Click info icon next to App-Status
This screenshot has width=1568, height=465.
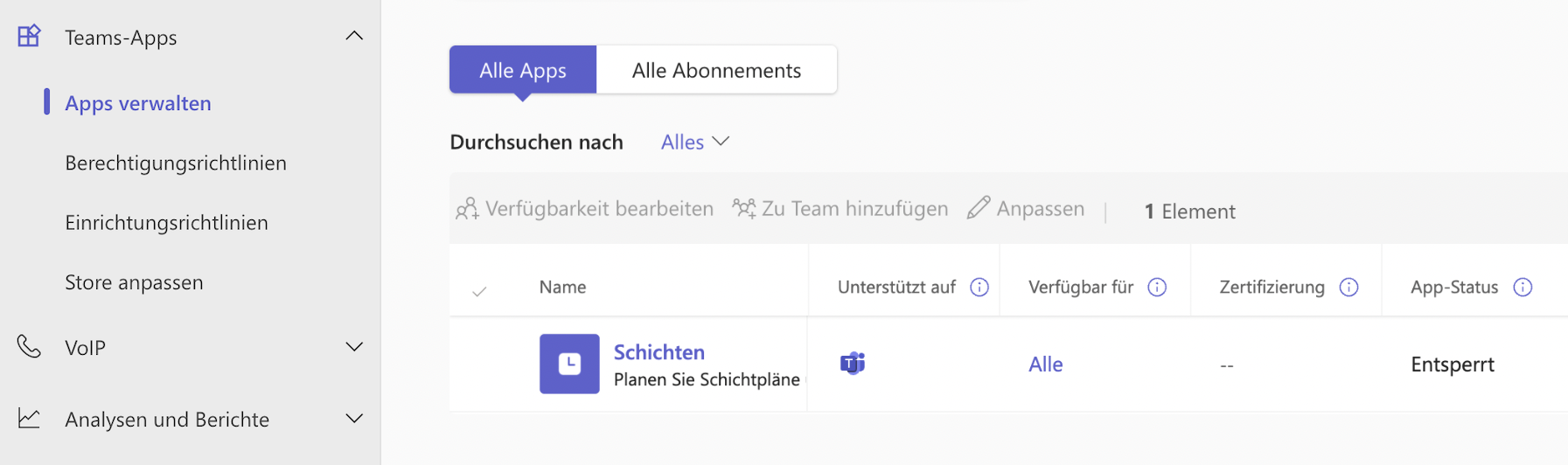(x=1523, y=287)
